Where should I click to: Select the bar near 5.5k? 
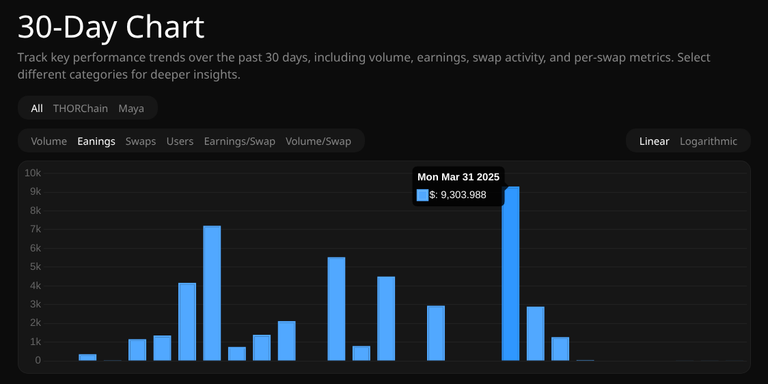(336, 309)
